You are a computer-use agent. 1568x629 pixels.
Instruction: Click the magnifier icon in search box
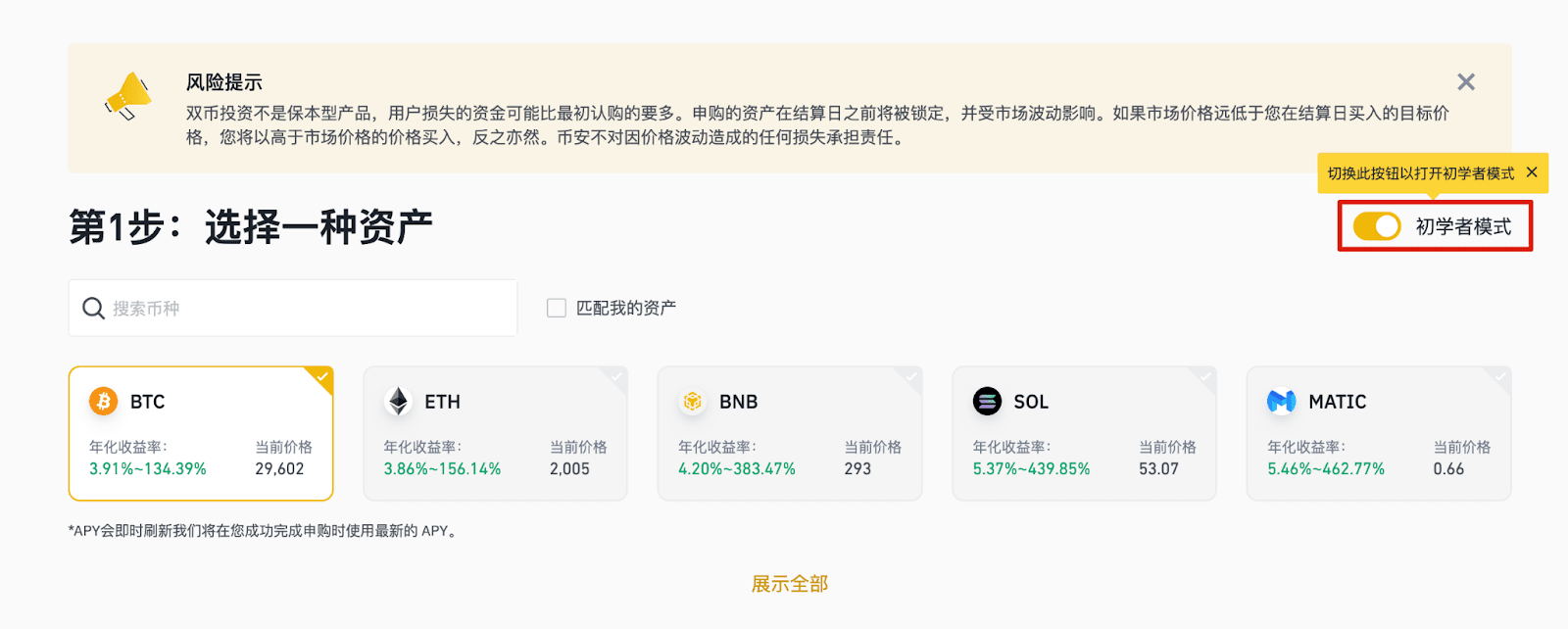click(93, 309)
